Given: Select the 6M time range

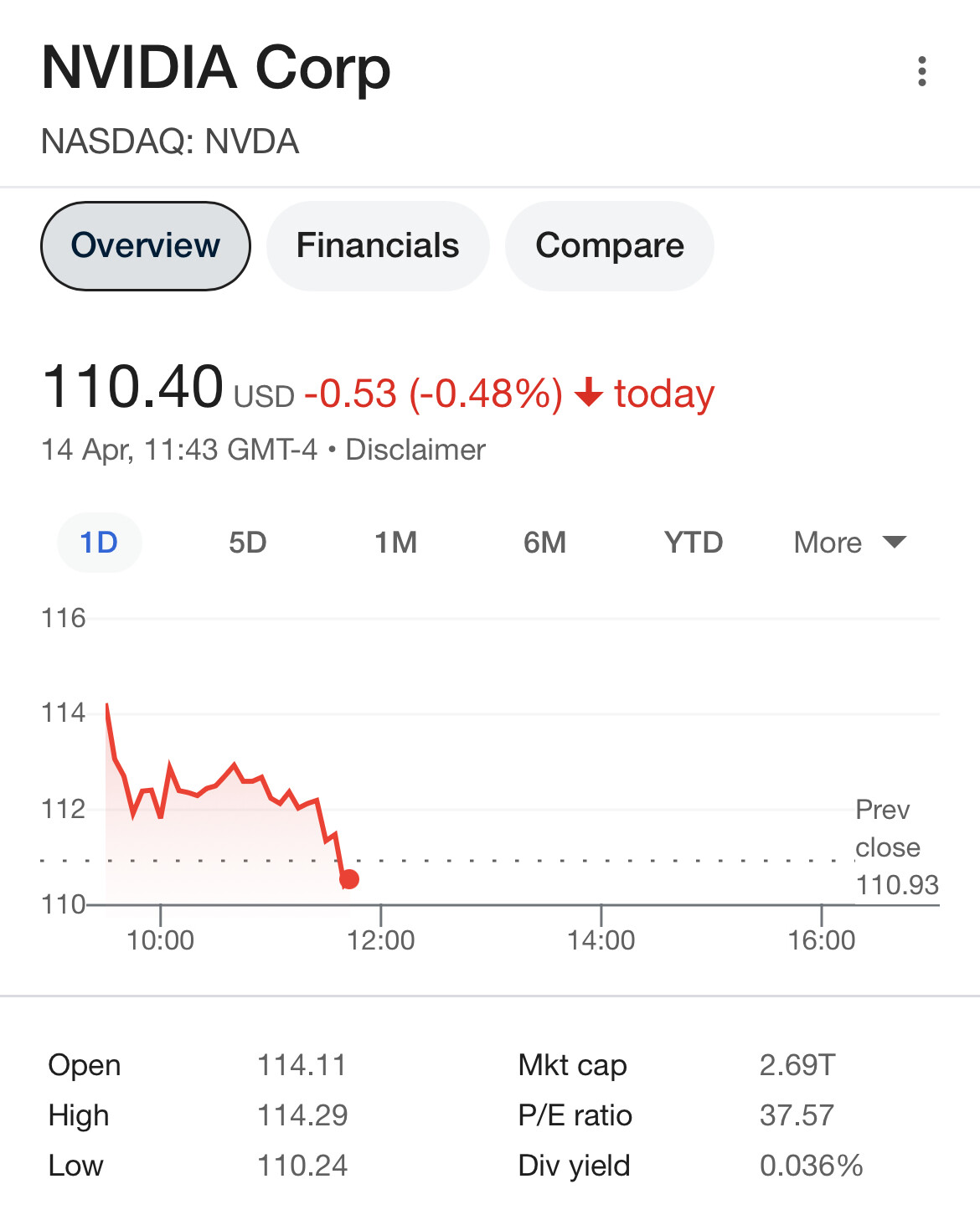Looking at the screenshot, I should pyautogui.click(x=545, y=543).
